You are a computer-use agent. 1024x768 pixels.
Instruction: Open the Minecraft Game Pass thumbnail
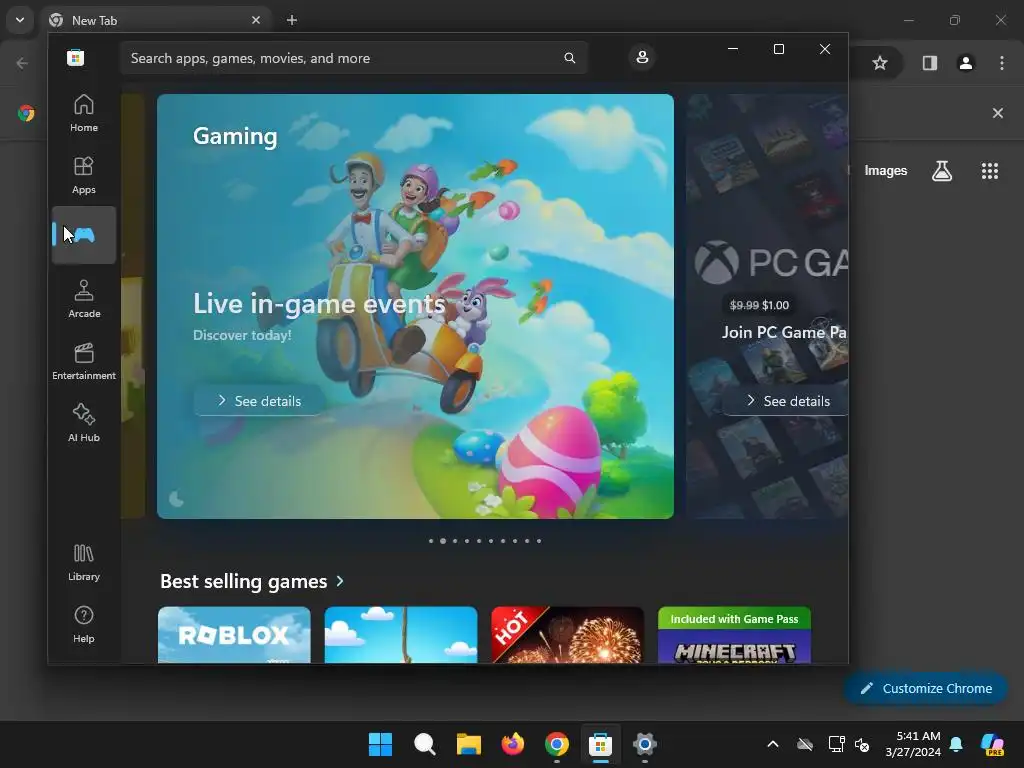734,635
